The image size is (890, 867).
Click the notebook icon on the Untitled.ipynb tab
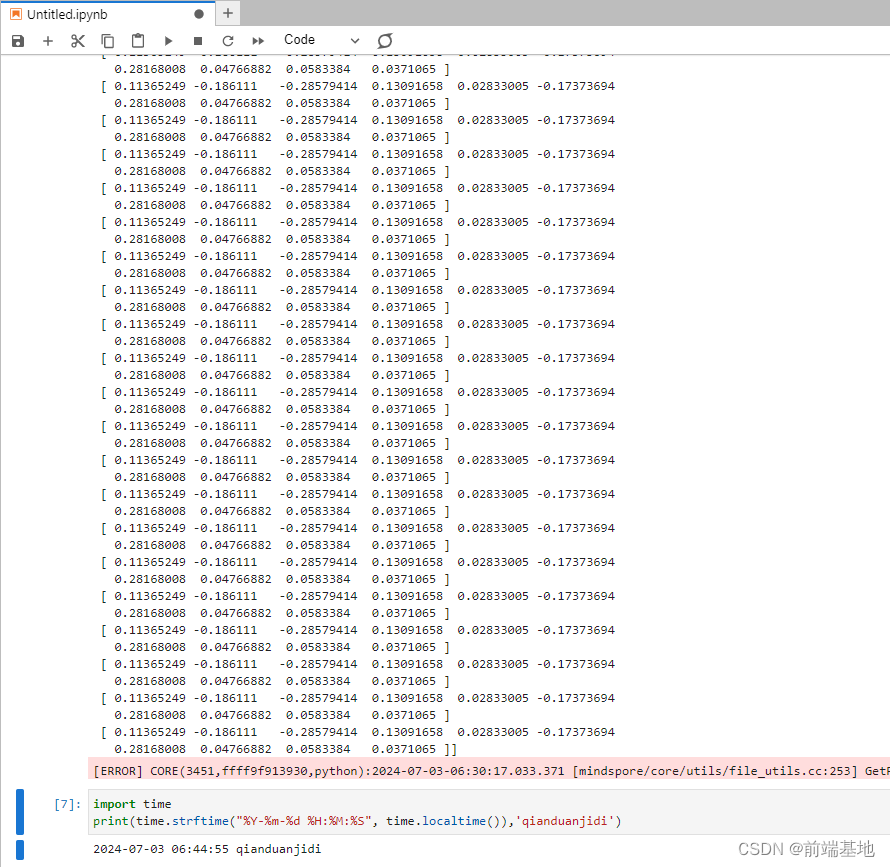16,14
